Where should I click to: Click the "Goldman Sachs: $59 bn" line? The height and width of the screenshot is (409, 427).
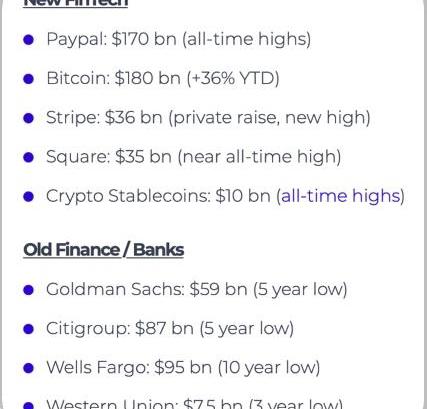point(197,289)
